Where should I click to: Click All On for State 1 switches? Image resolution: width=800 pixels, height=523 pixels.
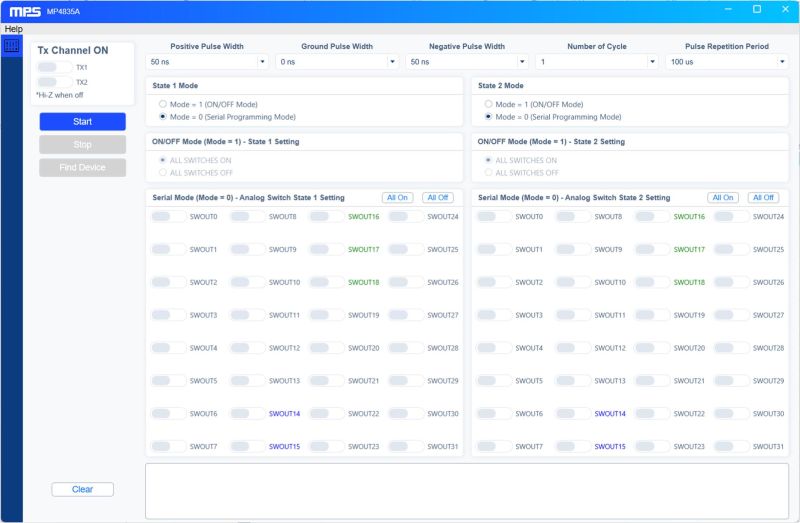397,198
